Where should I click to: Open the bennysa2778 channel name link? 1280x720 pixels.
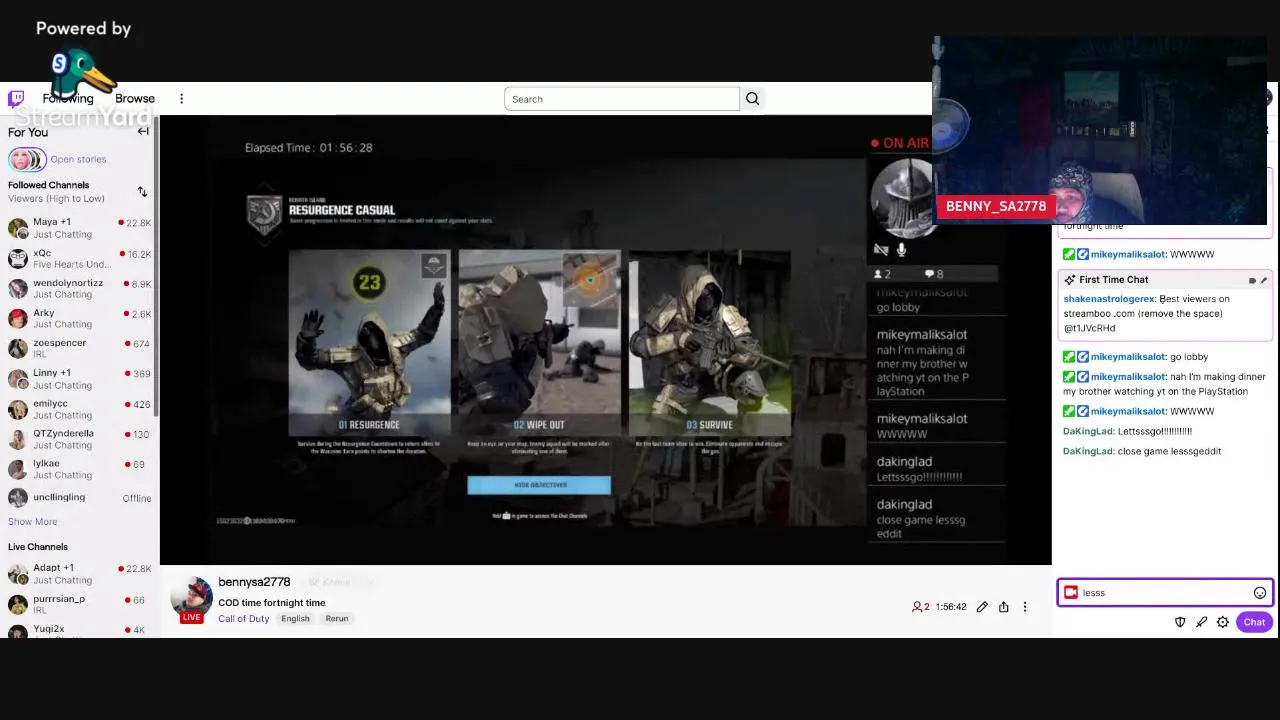(254, 582)
